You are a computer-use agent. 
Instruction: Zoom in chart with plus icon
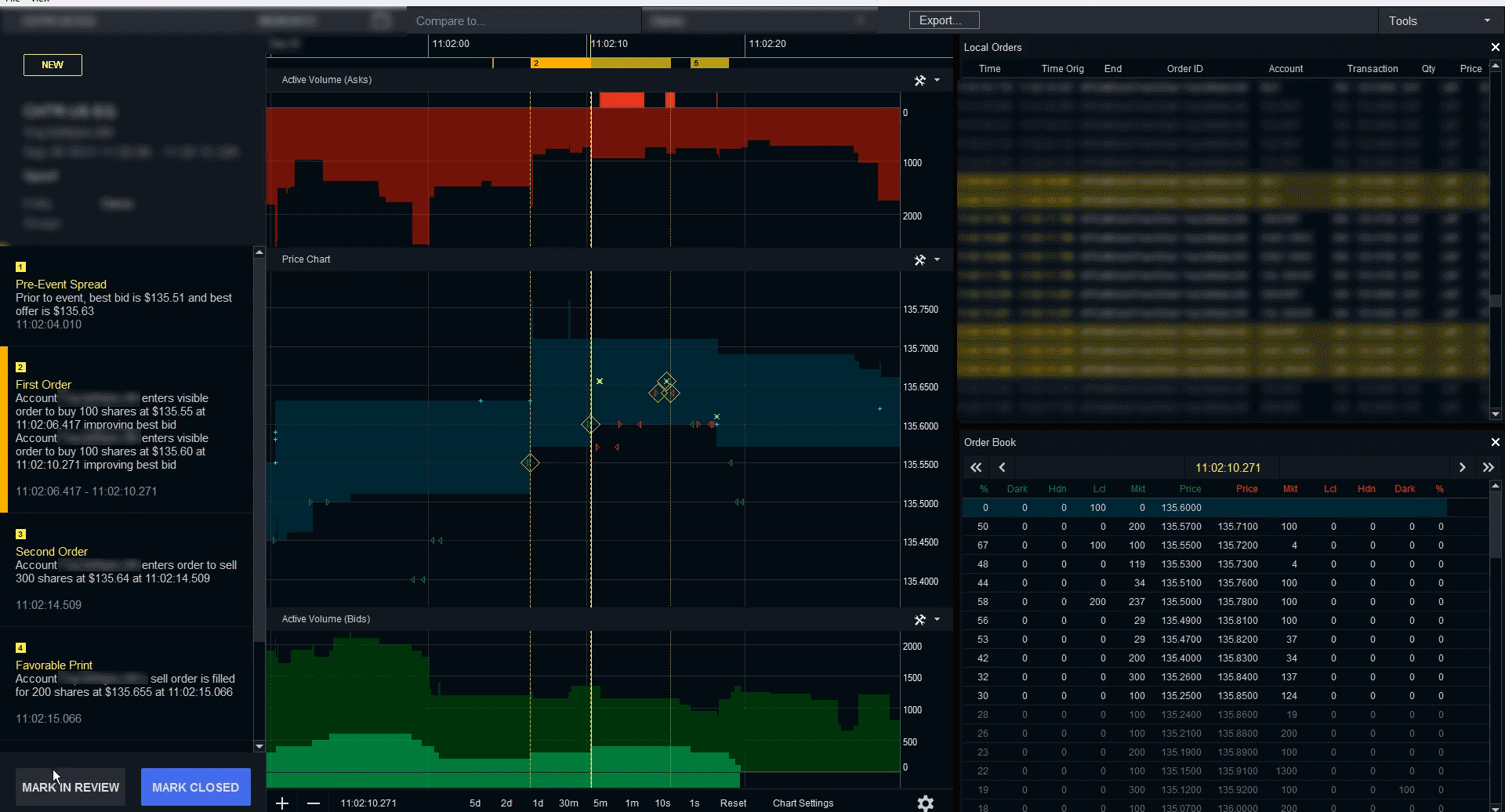pos(282,803)
